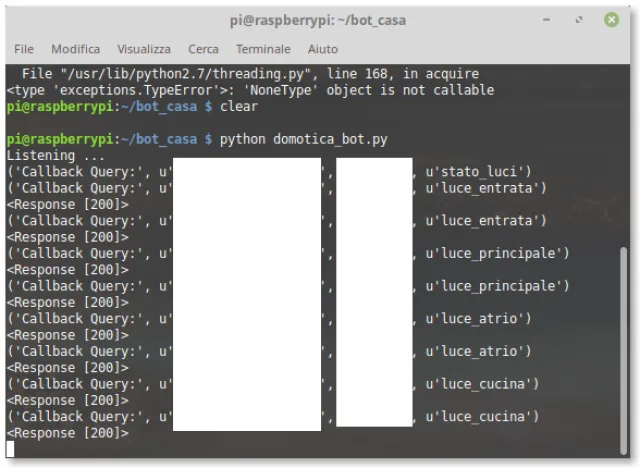Click the last u'luce_cucina' callback text
This screenshot has width=640, height=468.
click(483, 416)
